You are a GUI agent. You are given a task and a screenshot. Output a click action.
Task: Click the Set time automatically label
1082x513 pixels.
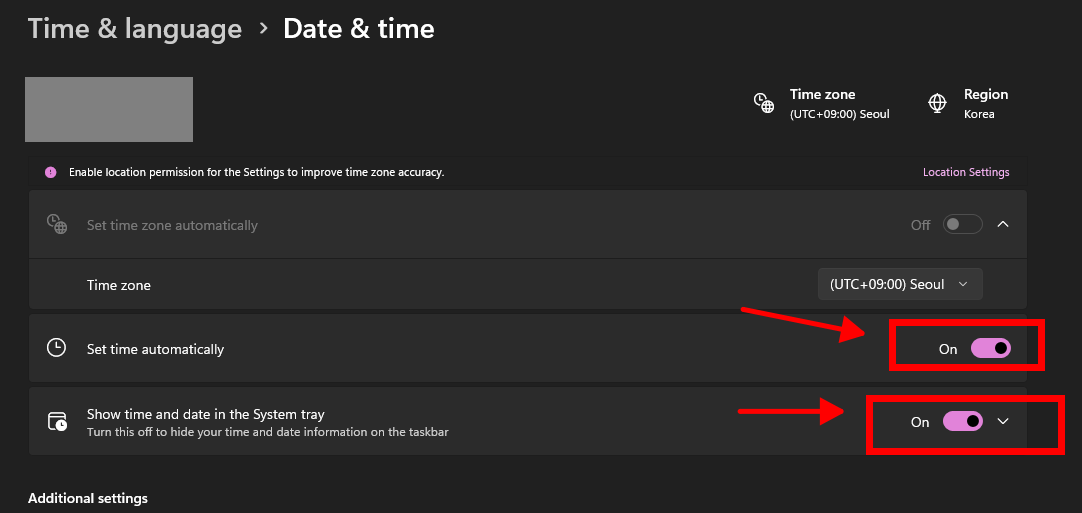155,349
